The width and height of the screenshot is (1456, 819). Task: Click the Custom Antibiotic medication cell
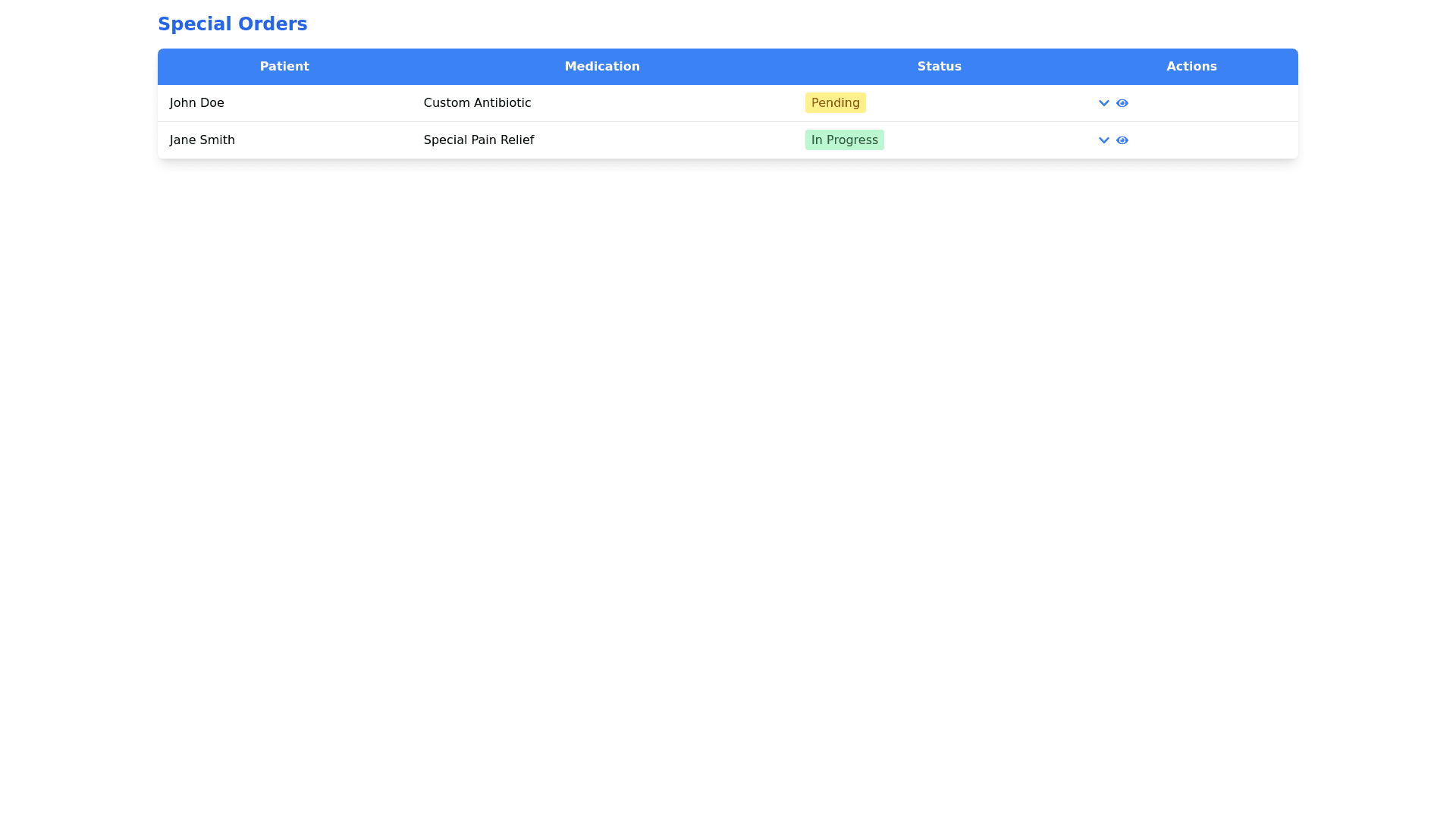[x=477, y=103]
